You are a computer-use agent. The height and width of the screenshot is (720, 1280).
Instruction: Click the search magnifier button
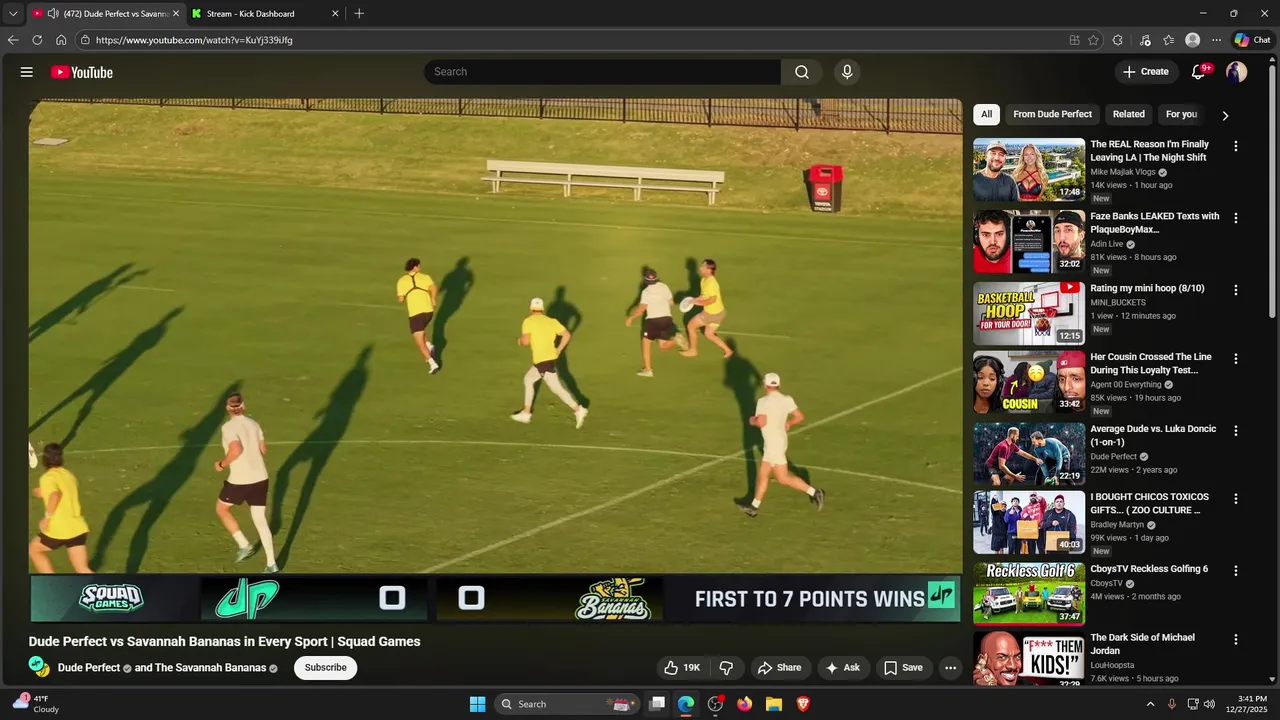802,72
